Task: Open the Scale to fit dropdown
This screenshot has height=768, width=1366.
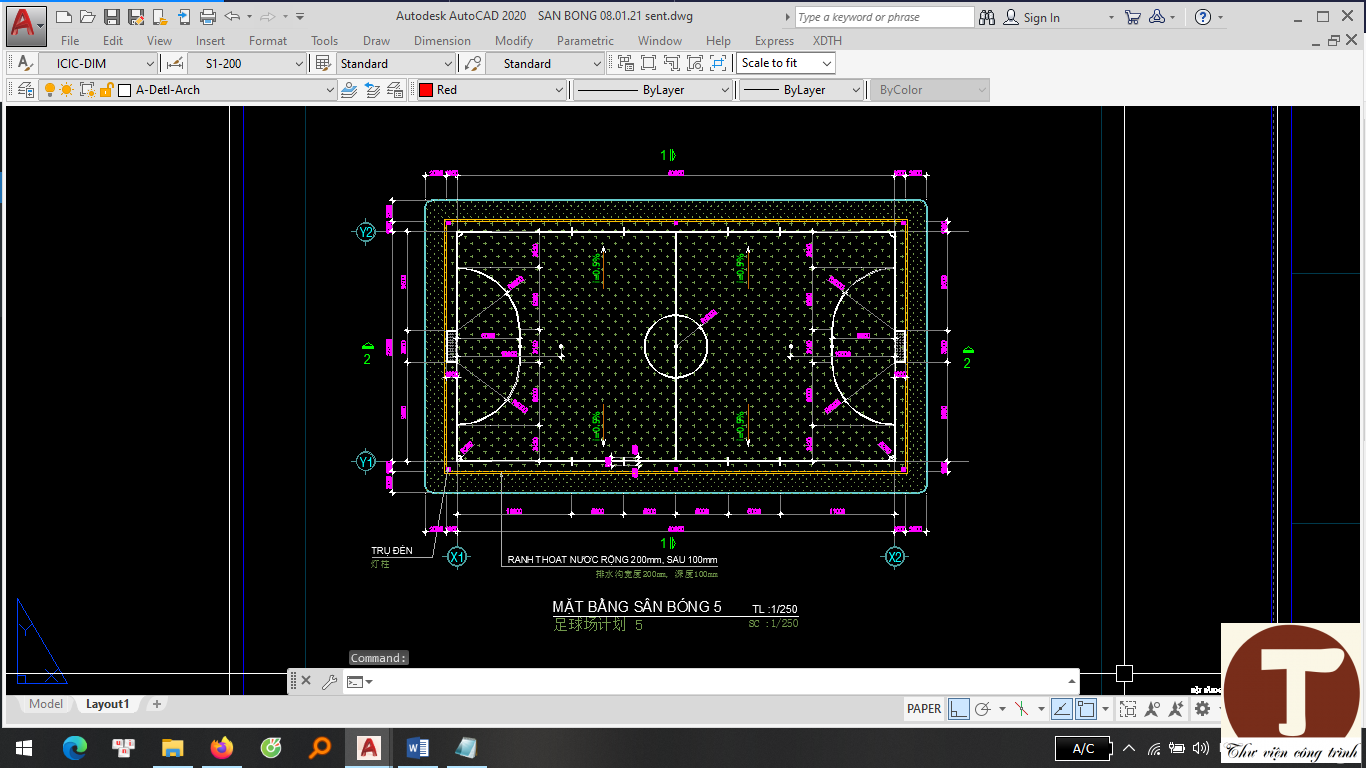Action: pyautogui.click(x=826, y=63)
